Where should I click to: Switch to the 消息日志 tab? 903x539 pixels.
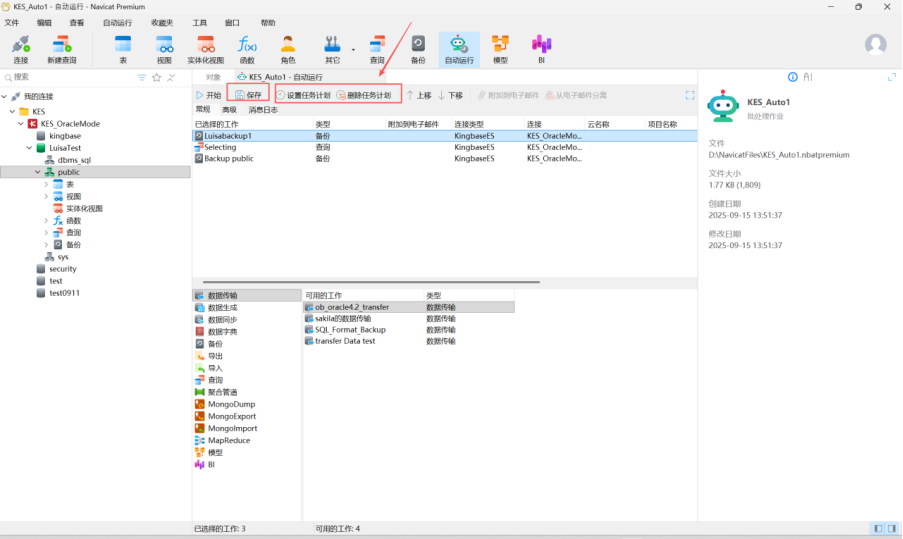click(x=263, y=110)
